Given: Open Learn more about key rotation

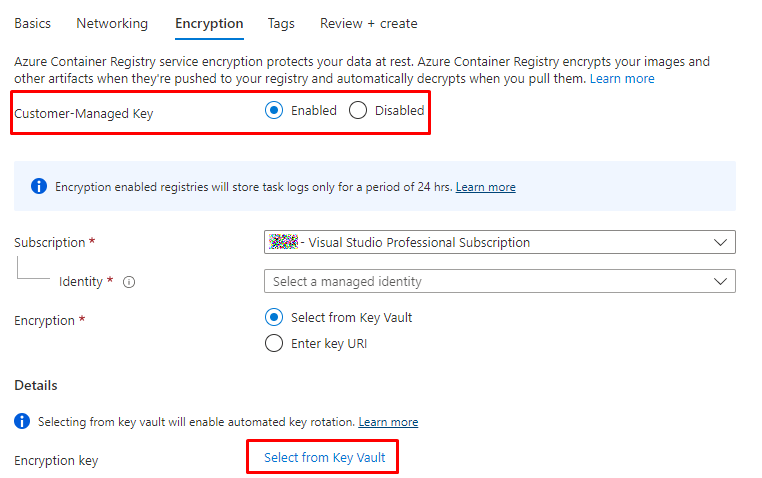Looking at the screenshot, I should tap(388, 422).
